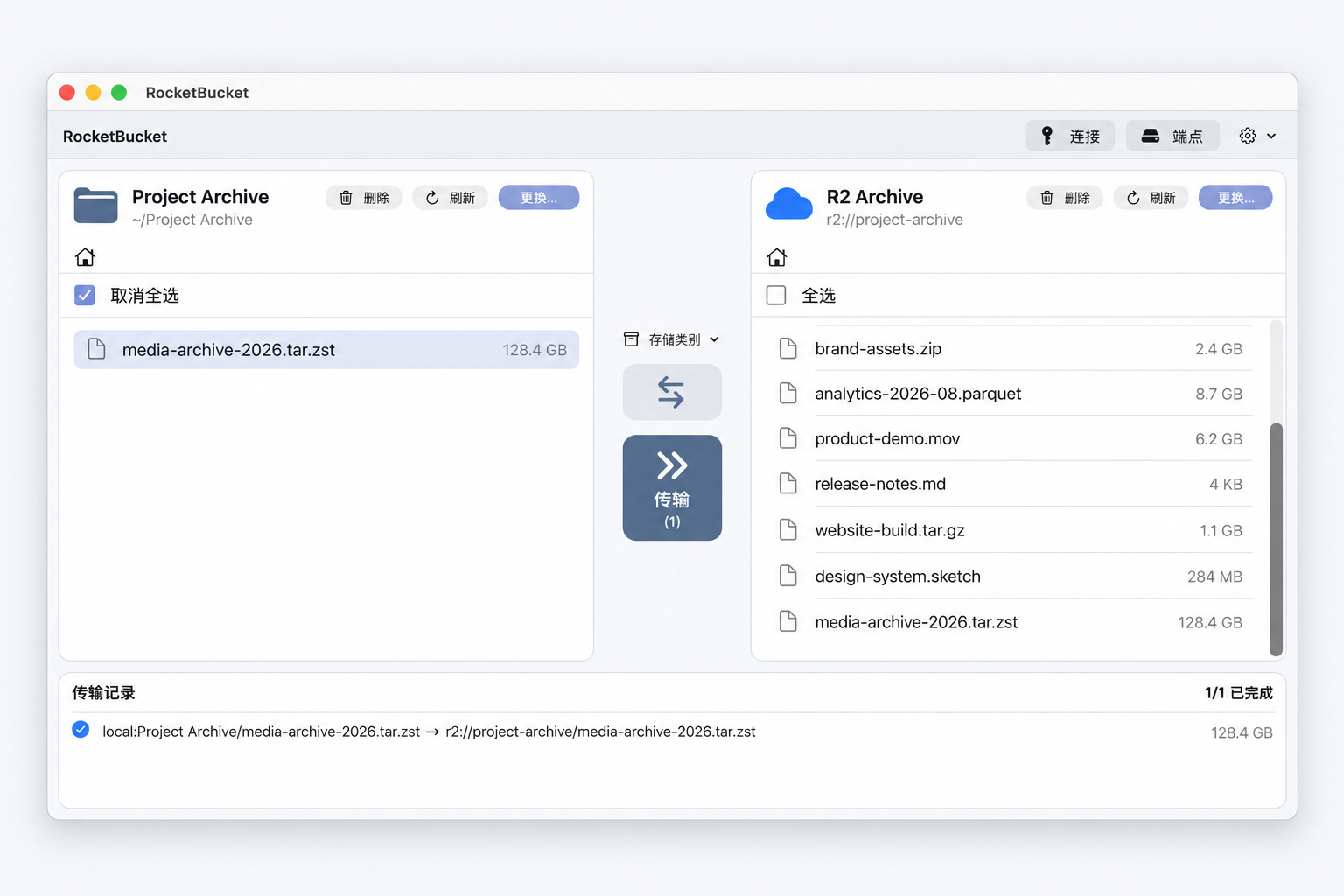Select website-build.tar.gz file name
The width and height of the screenshot is (1344, 896).
890,530
